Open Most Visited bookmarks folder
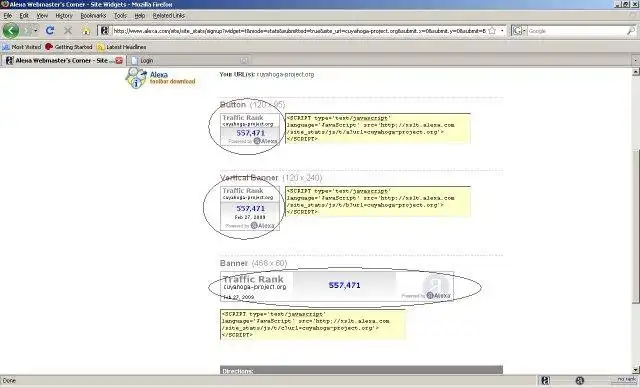The image size is (640, 388). [x=22, y=47]
